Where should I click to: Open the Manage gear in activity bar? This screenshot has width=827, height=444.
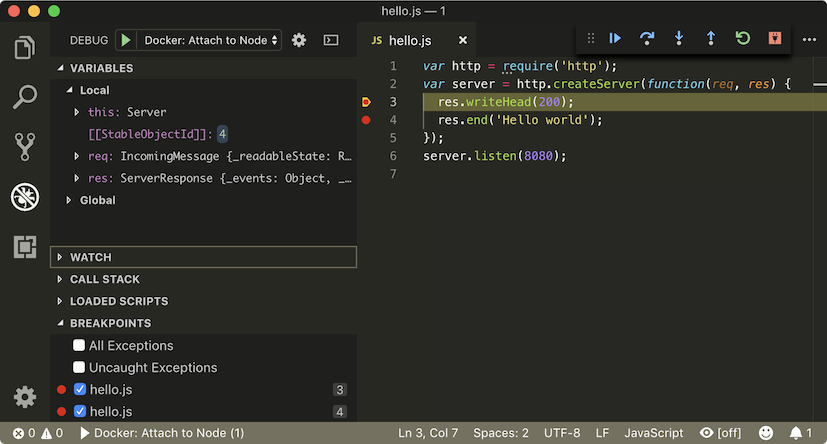pos(25,397)
